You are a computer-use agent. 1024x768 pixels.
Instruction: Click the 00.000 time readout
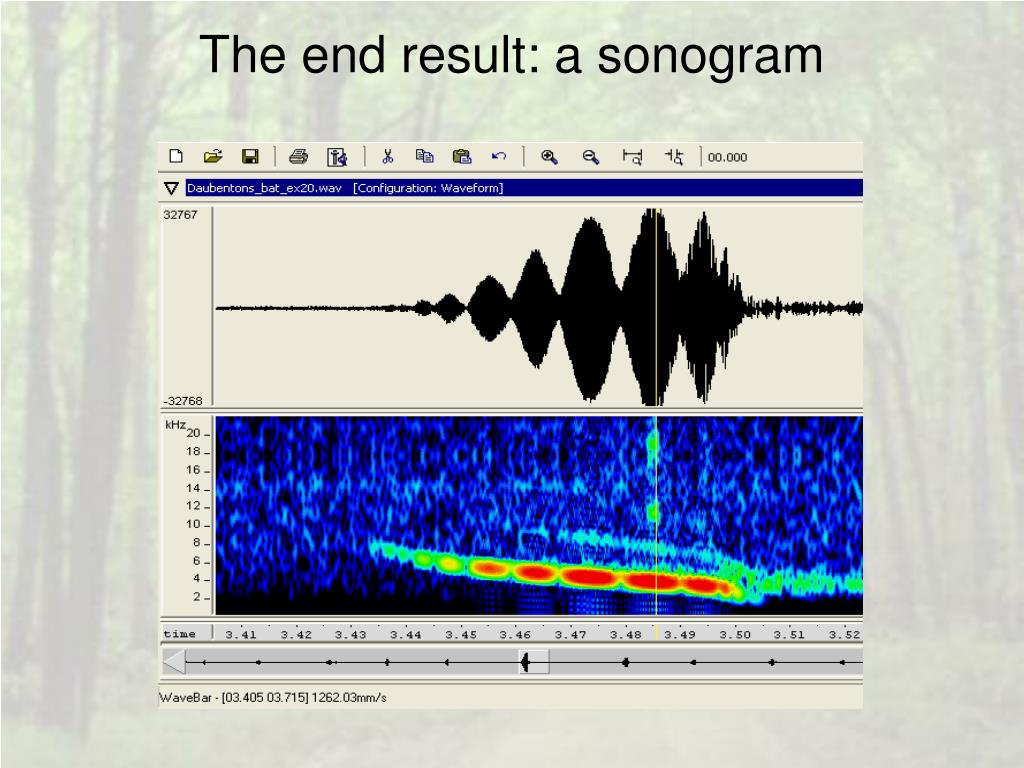(x=727, y=157)
